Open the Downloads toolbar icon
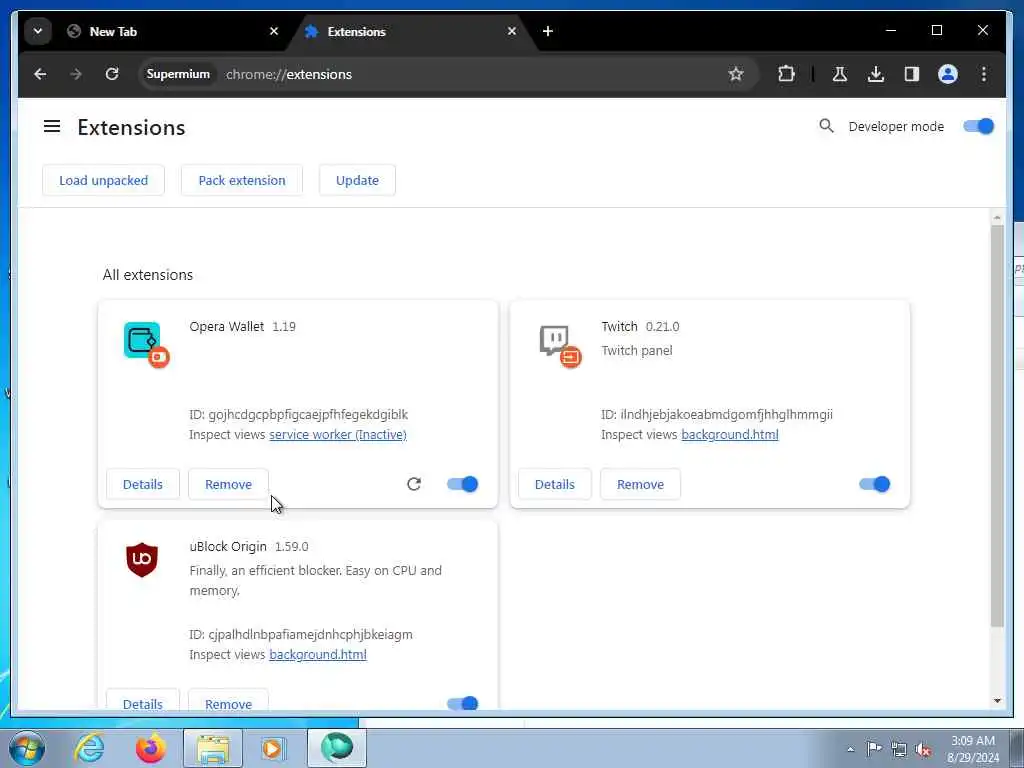Viewport: 1024px width, 768px height. point(876,74)
